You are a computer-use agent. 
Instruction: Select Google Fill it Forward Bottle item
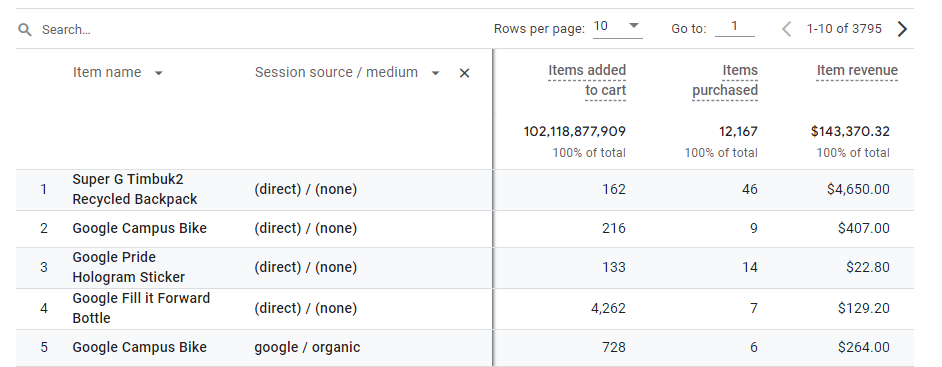tap(141, 308)
